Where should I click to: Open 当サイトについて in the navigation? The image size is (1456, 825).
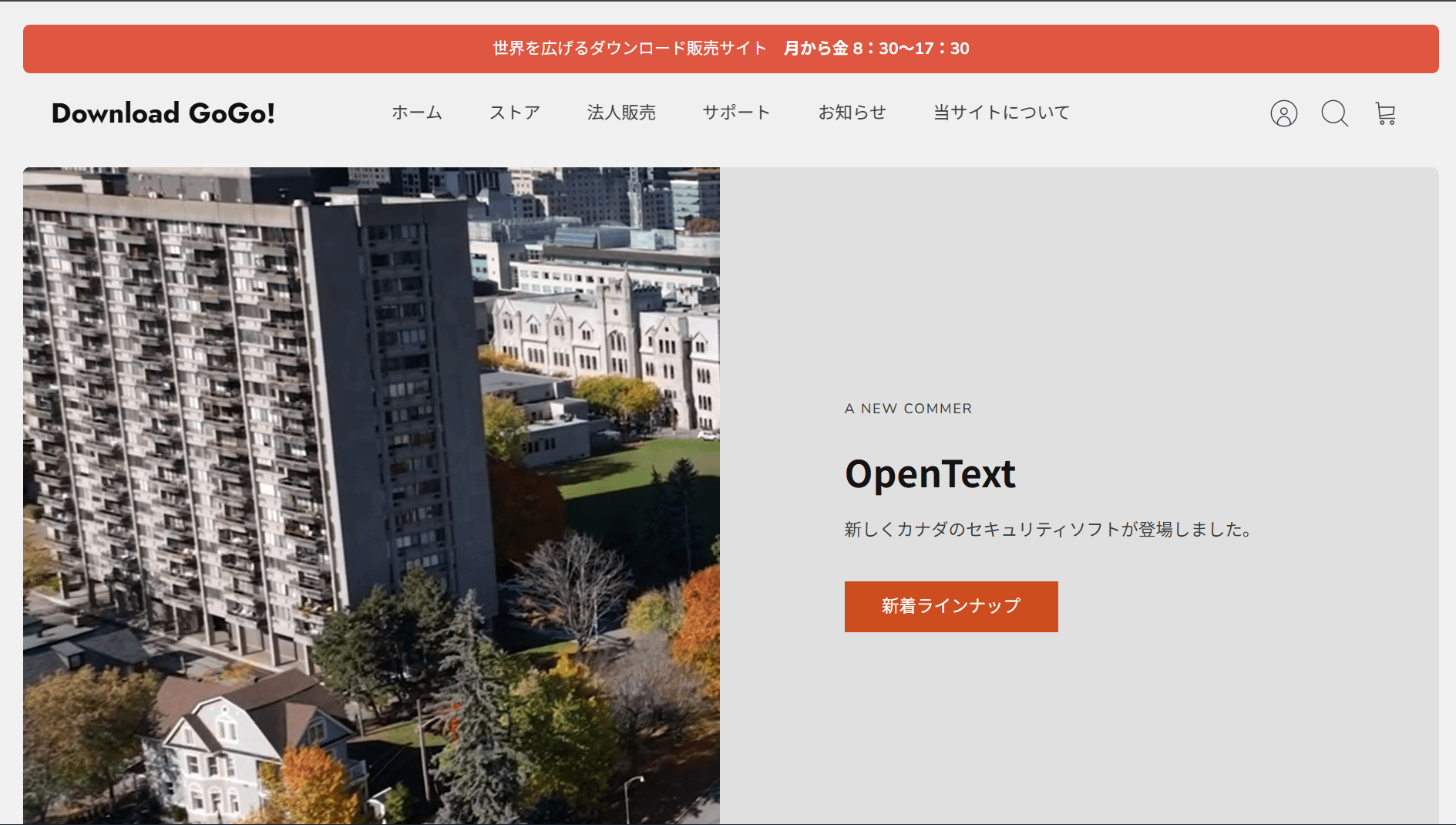tap(1002, 113)
